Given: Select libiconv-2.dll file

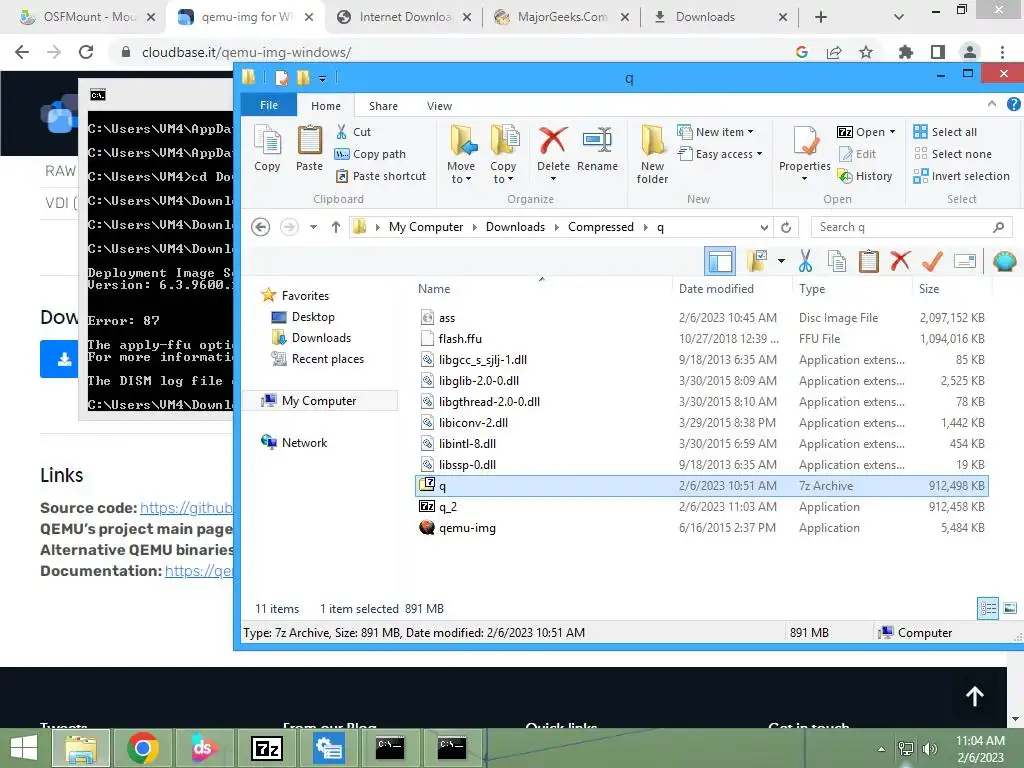Looking at the screenshot, I should click(x=701, y=423).
